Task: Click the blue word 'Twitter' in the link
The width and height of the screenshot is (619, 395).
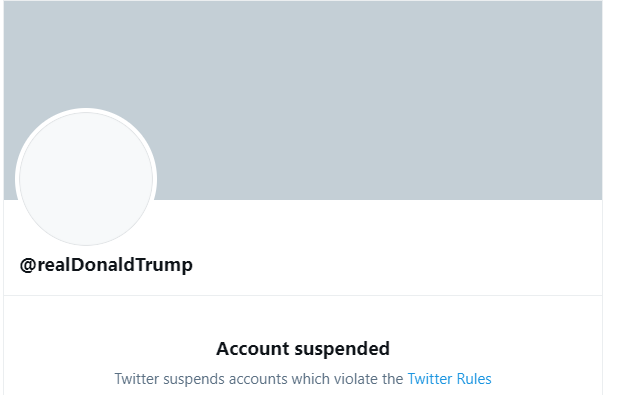Action: [x=430, y=379]
